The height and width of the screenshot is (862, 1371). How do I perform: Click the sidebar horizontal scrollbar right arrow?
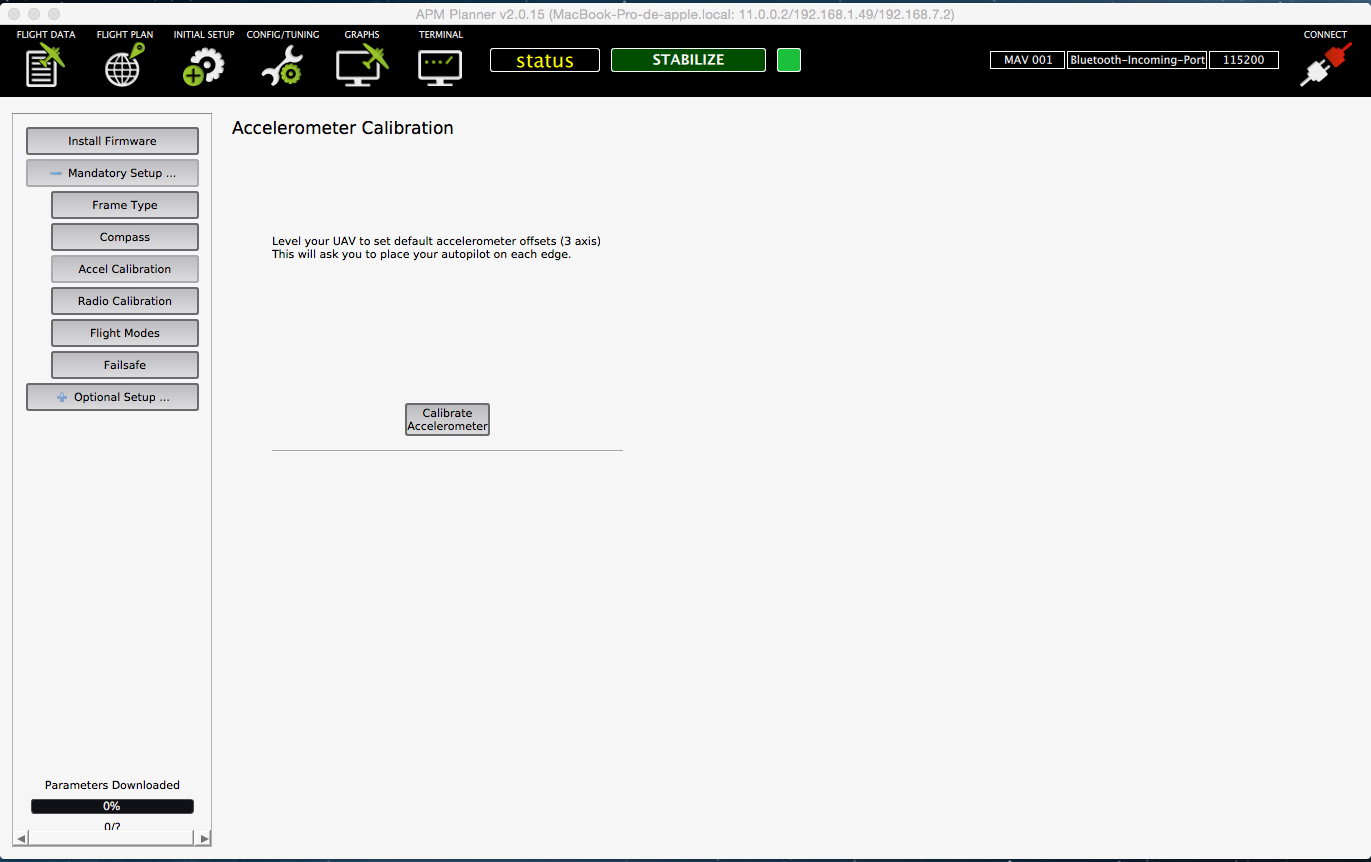tap(204, 838)
